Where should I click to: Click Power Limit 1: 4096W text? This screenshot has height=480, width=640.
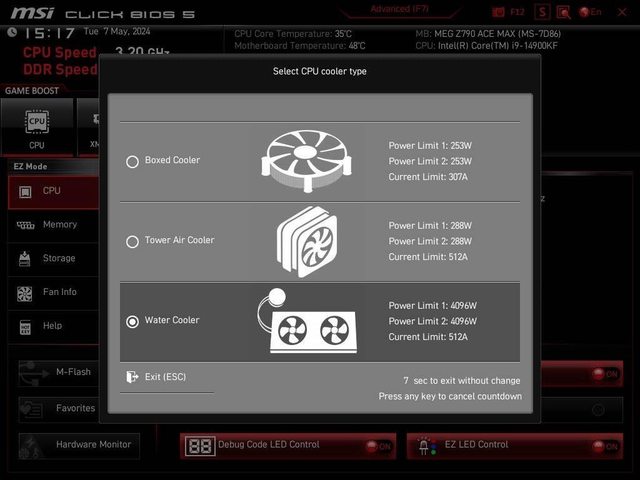[432, 306]
